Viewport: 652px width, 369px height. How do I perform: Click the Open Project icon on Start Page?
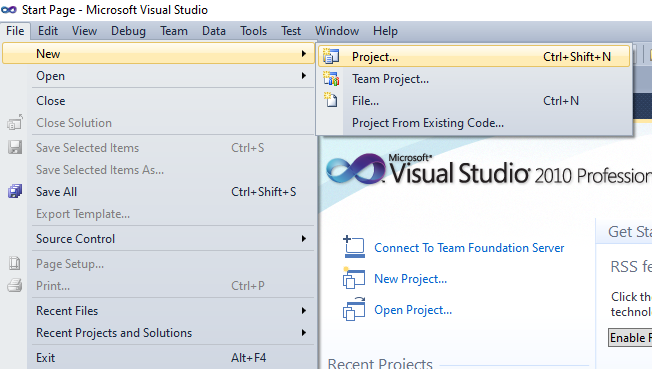point(354,309)
